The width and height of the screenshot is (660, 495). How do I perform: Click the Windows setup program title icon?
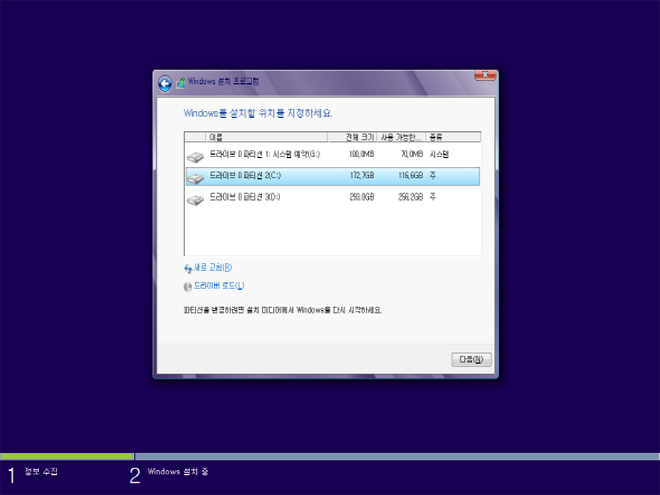tap(181, 82)
